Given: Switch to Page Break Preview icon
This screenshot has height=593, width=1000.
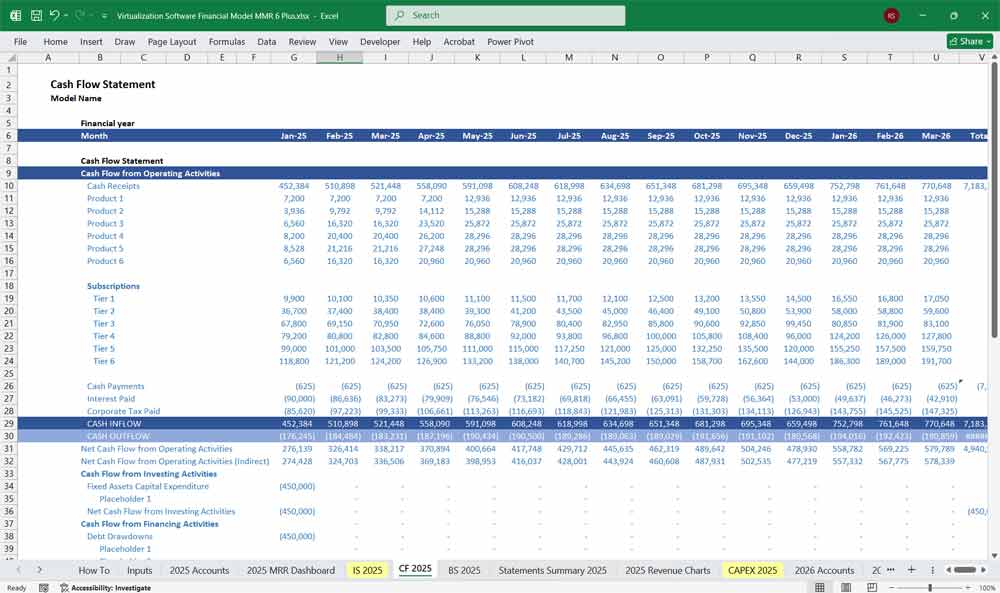Looking at the screenshot, I should (x=871, y=587).
